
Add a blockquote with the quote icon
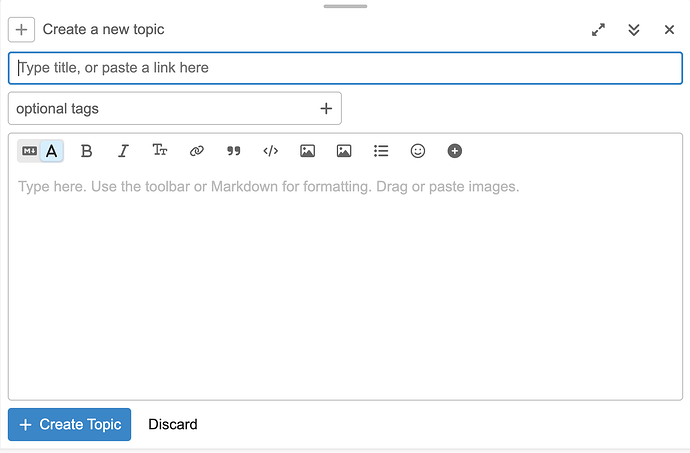point(234,151)
